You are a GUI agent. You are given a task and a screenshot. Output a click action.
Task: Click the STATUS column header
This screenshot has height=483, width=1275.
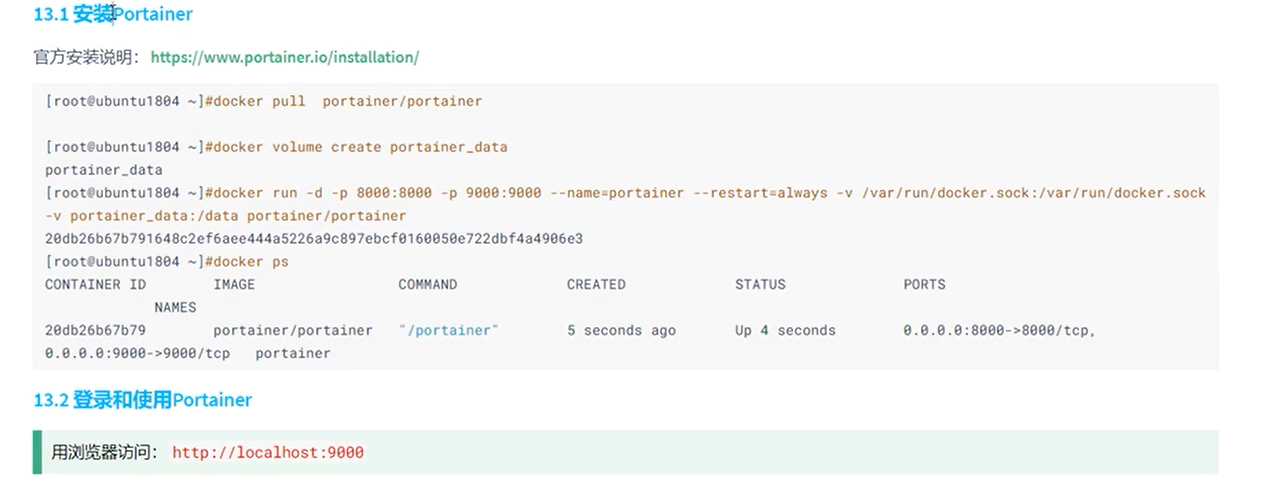[x=760, y=284]
